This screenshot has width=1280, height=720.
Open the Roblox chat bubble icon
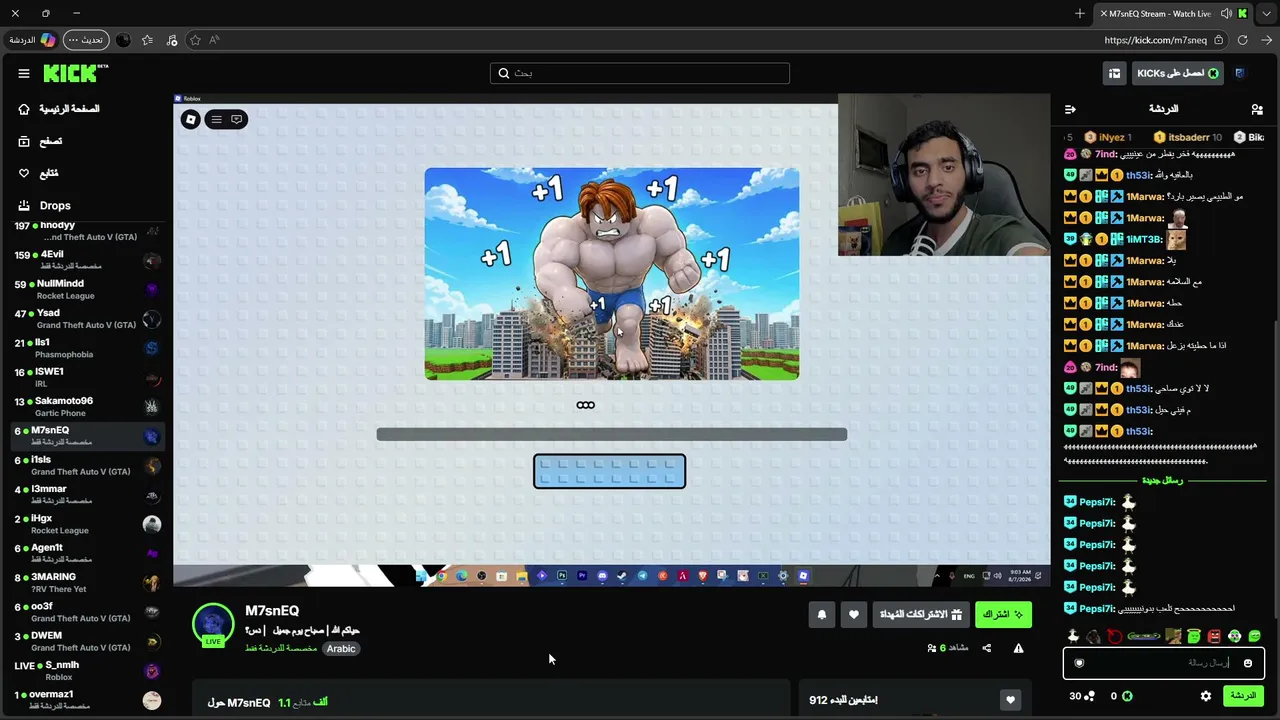coord(237,119)
